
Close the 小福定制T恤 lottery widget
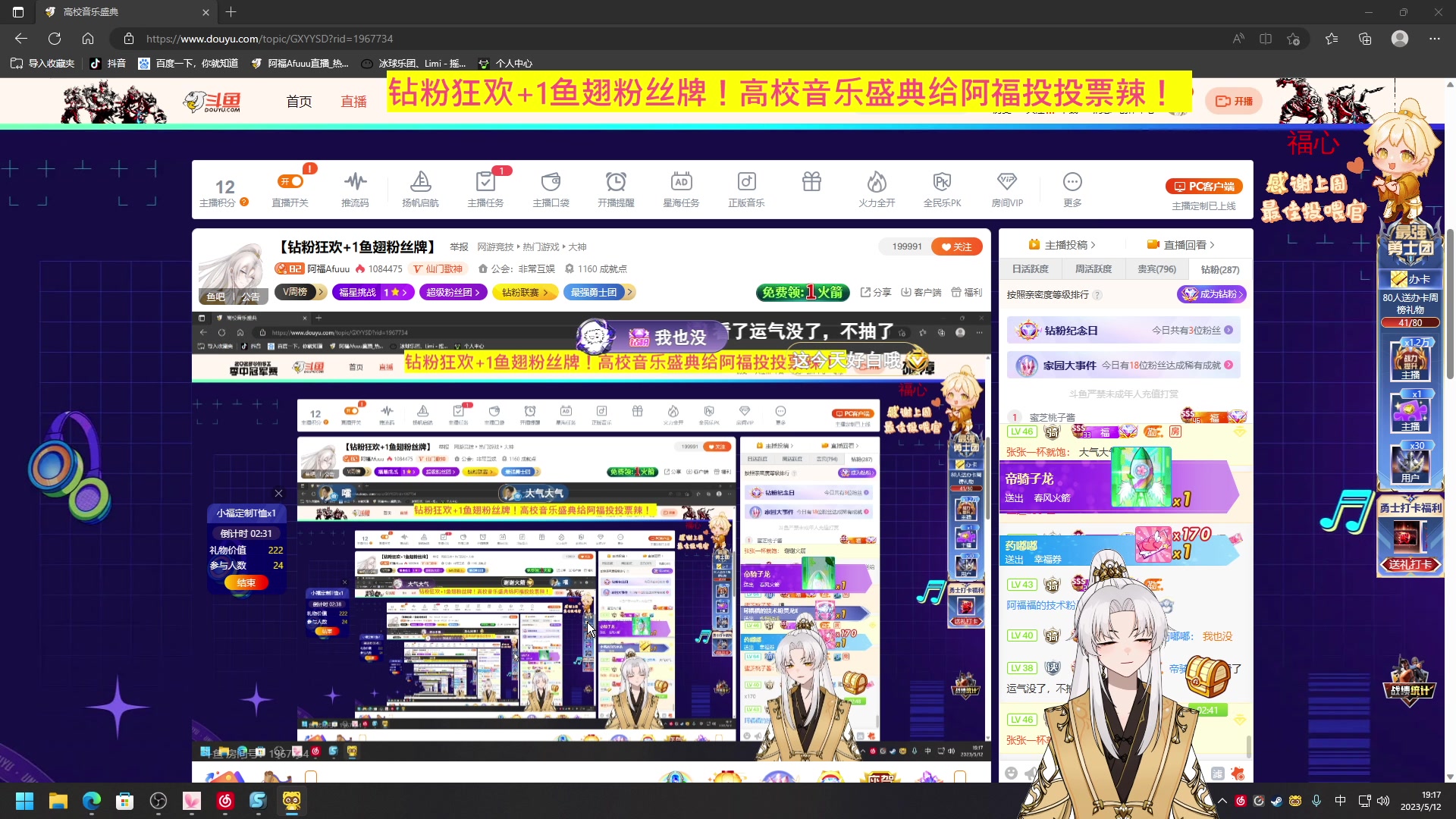pyautogui.click(x=278, y=494)
